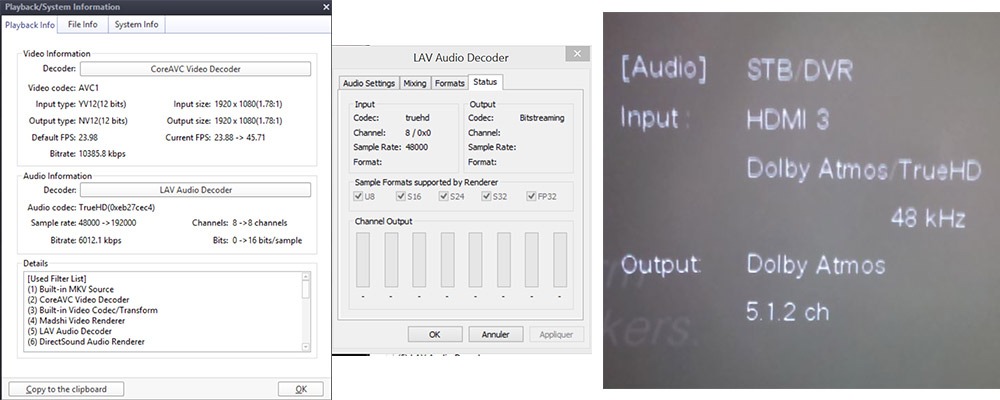Click the Details list scroll-down arrow
Viewport: 1000px width, 400px height.
(x=305, y=346)
